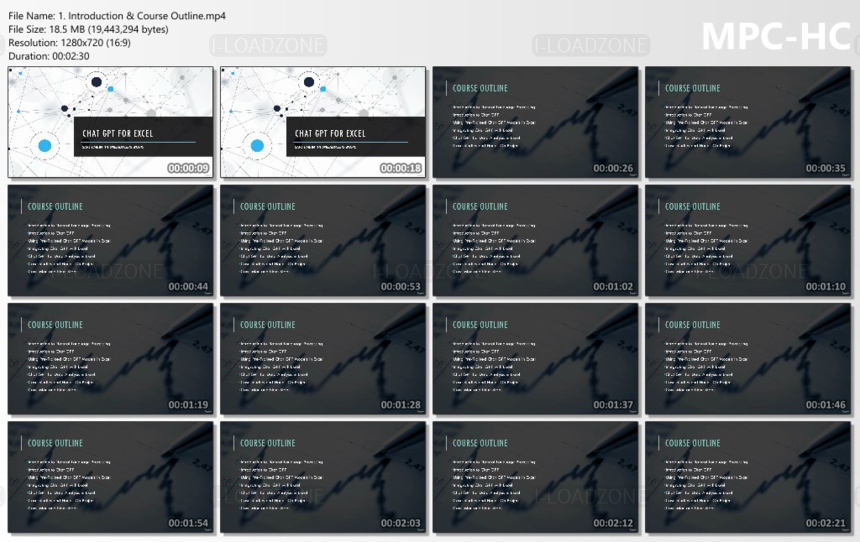Screen dimensions: 860x542
Task: Click the File Size 18.5 MB text
Action: [x=88, y=29]
